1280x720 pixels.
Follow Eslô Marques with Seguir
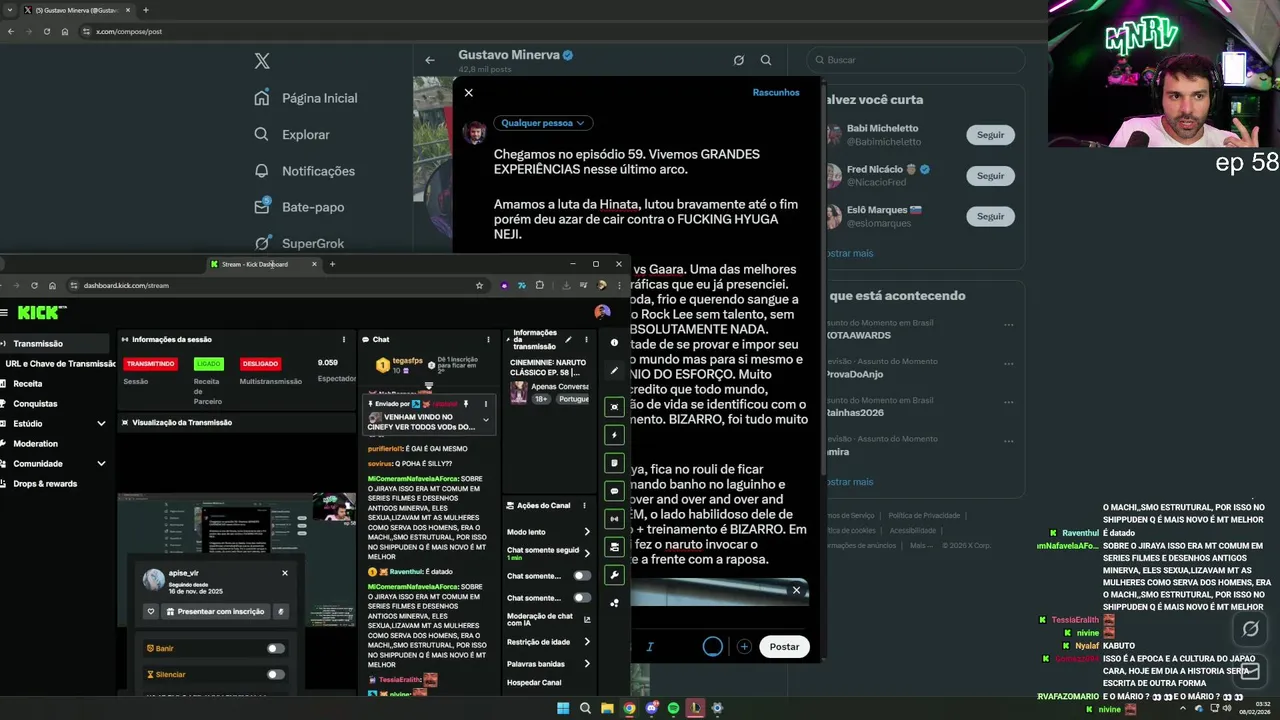tap(990, 217)
